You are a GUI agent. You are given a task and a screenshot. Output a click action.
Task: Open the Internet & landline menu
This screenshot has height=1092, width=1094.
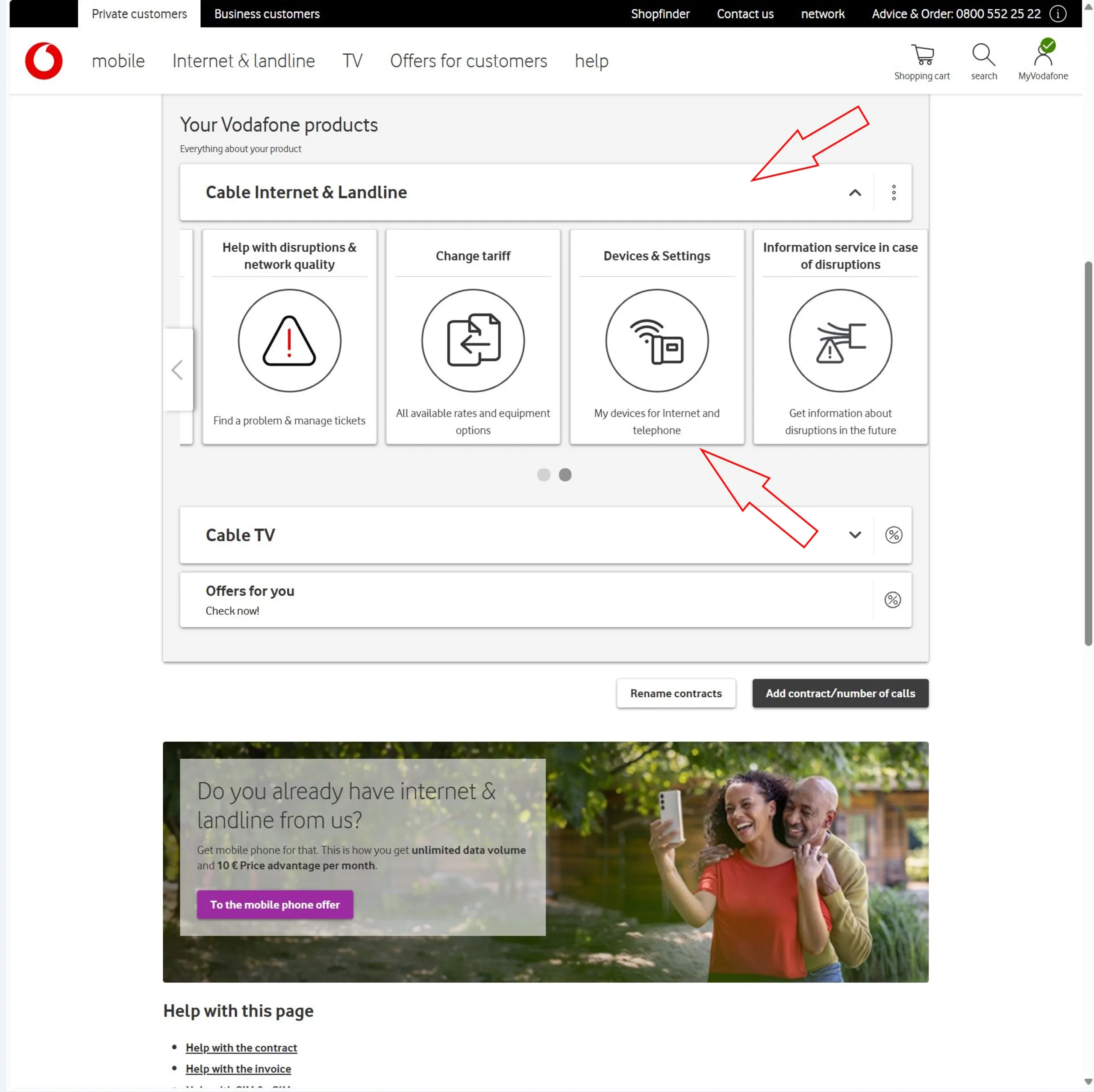click(x=244, y=61)
